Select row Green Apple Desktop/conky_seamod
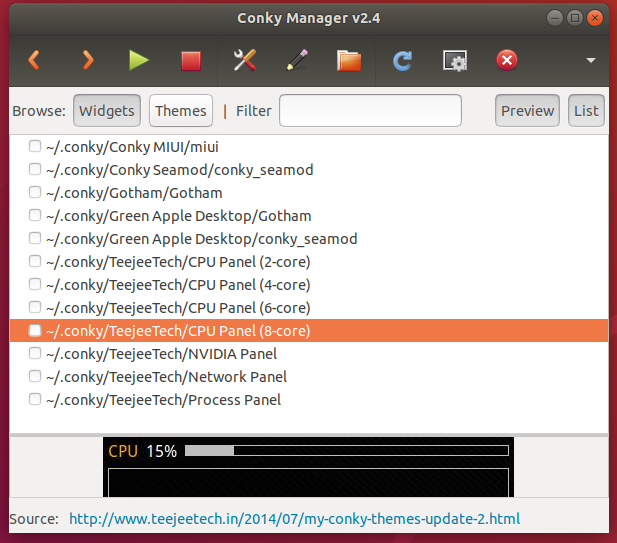 pyautogui.click(x=309, y=238)
